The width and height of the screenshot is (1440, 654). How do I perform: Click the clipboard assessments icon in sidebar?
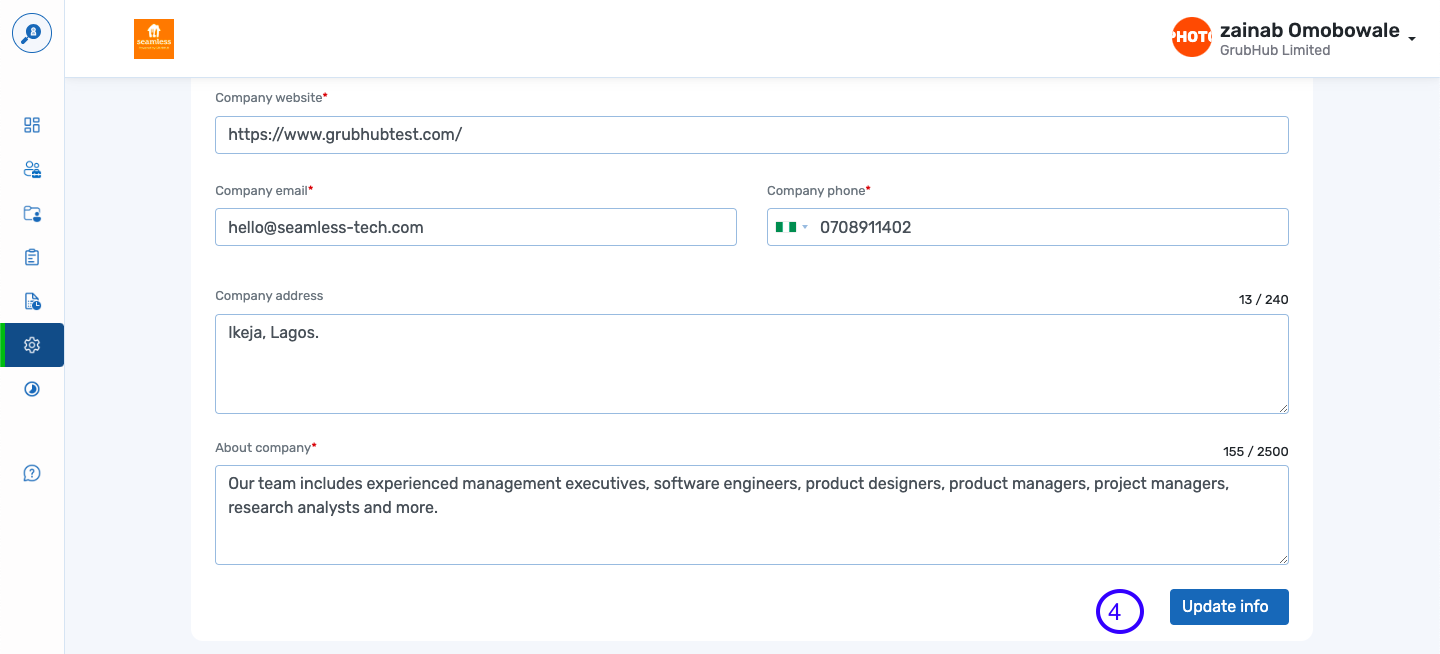click(31, 257)
